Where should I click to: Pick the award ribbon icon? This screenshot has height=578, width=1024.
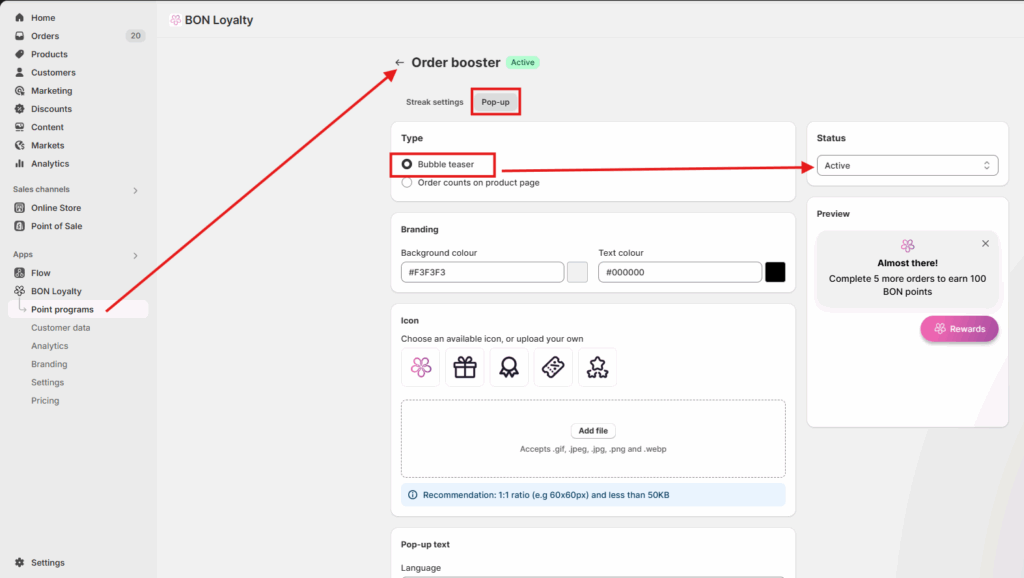click(509, 368)
